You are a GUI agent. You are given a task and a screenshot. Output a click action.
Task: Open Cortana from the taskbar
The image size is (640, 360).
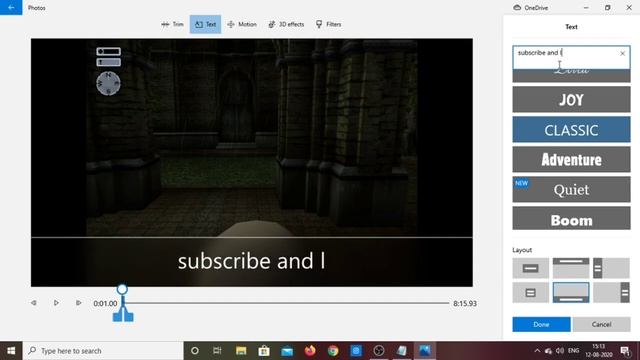click(195, 351)
